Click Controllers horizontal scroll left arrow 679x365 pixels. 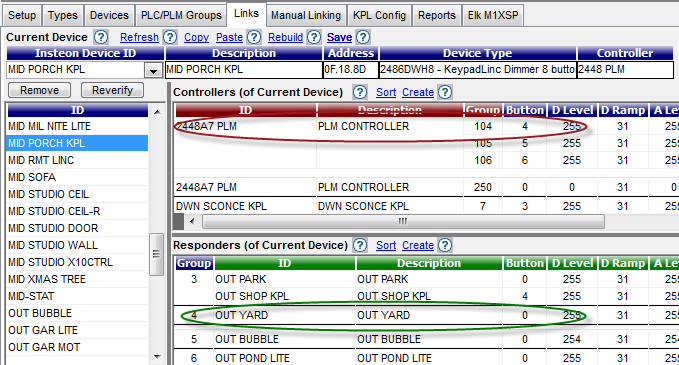click(x=192, y=222)
